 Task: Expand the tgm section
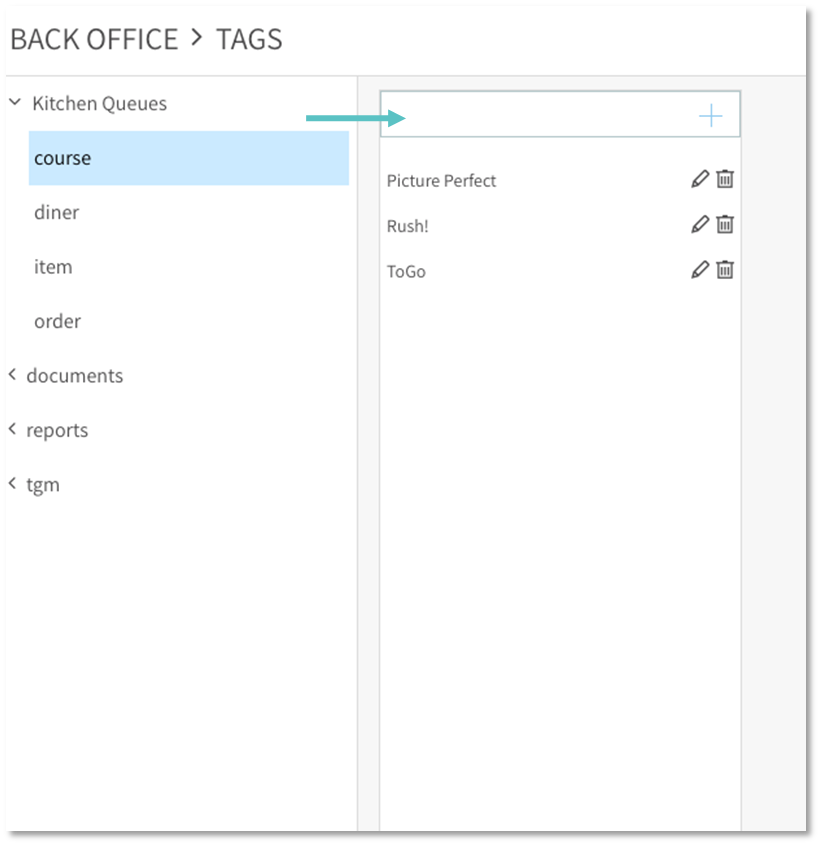[13, 484]
